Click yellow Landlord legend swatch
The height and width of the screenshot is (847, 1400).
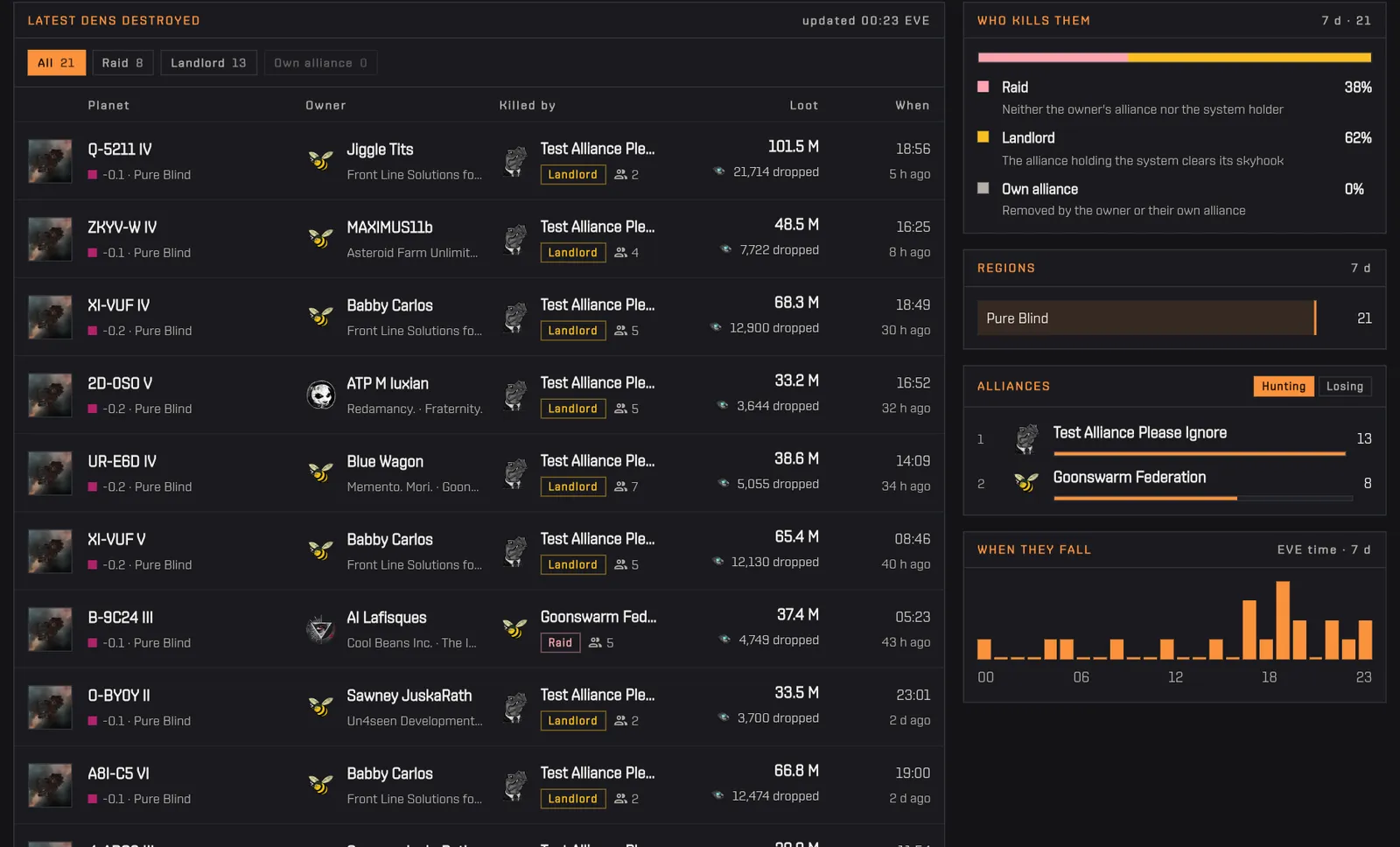point(983,137)
